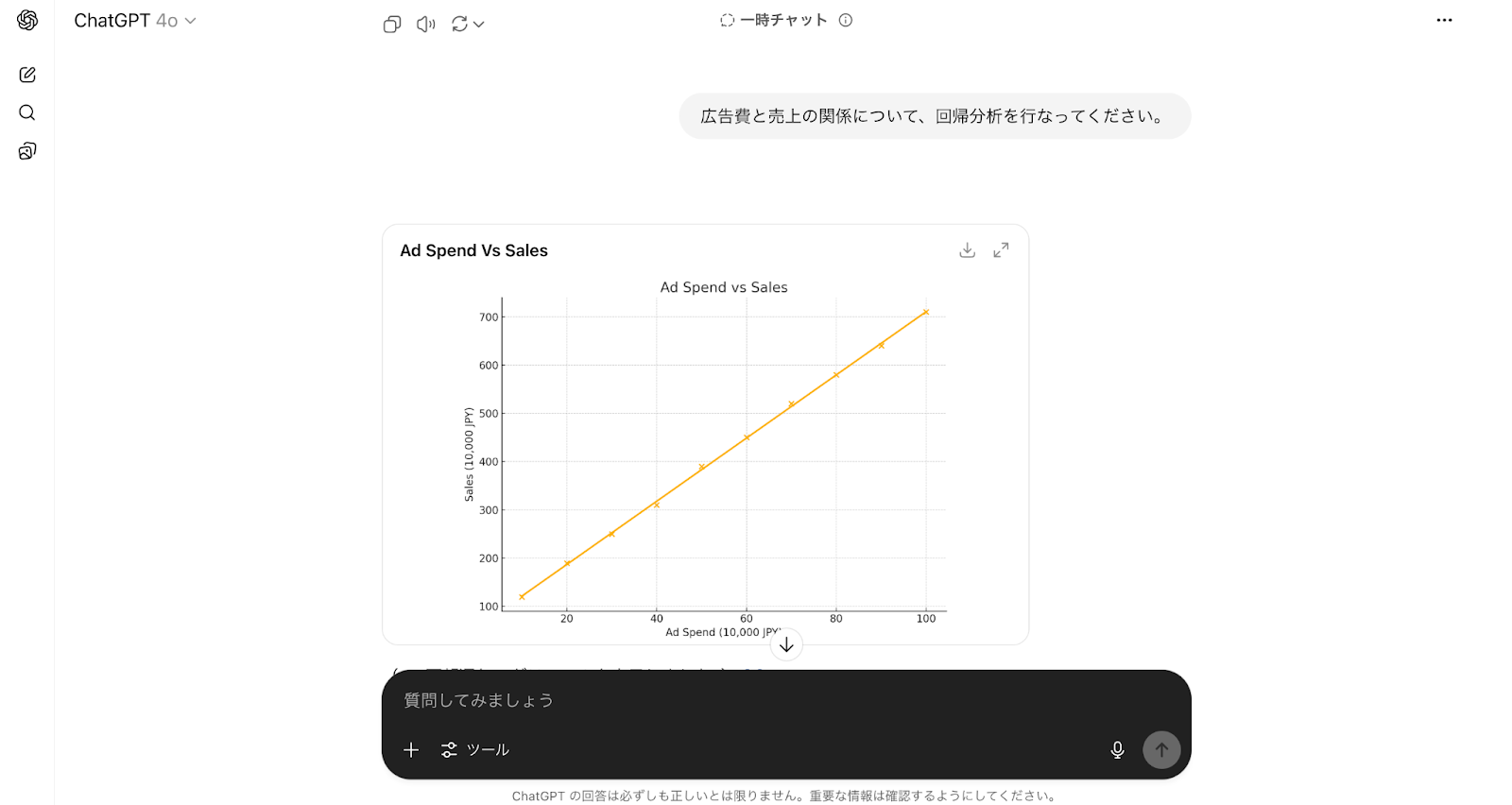
Task: Click the temporary chat info icon
Action: pyautogui.click(x=846, y=20)
